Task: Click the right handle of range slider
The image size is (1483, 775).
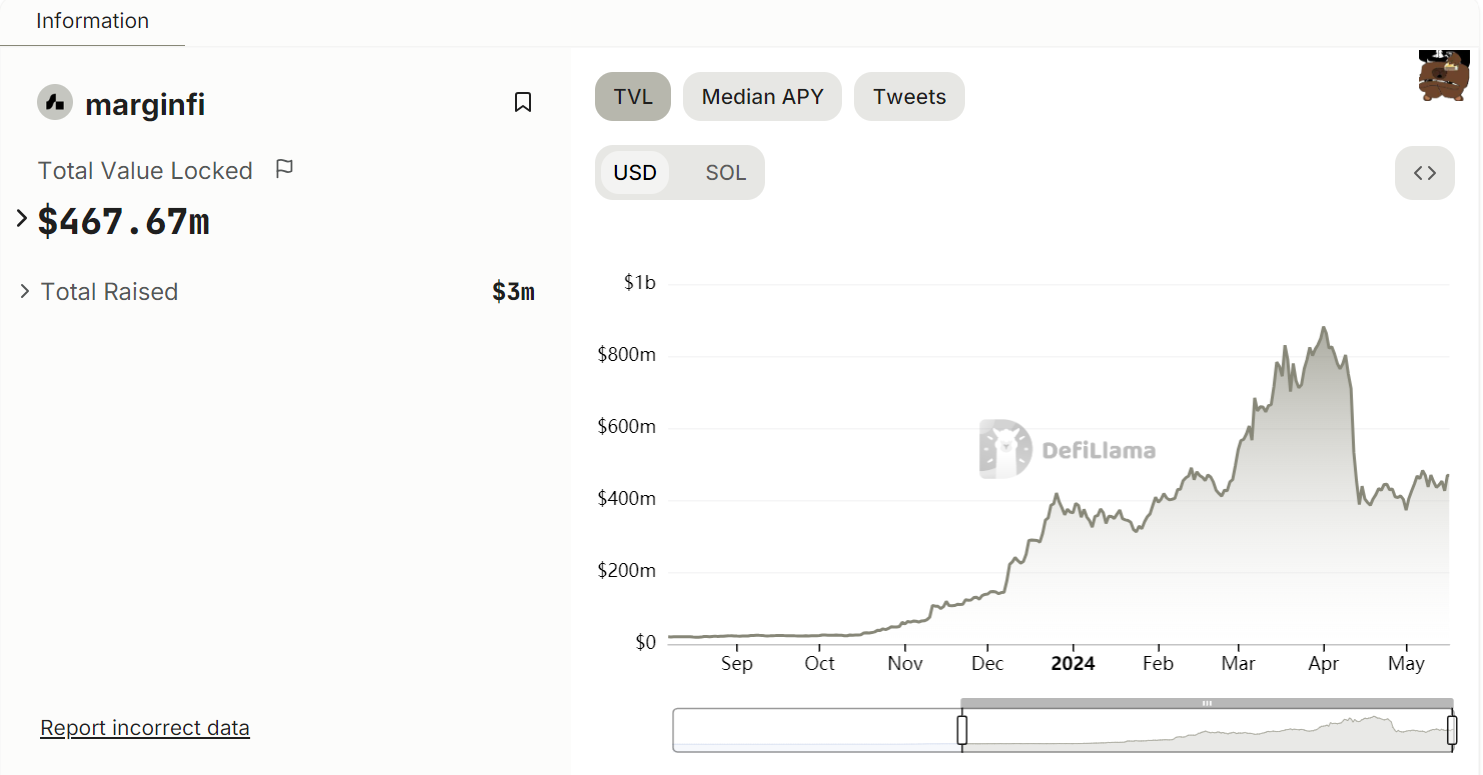Action: tap(1452, 730)
